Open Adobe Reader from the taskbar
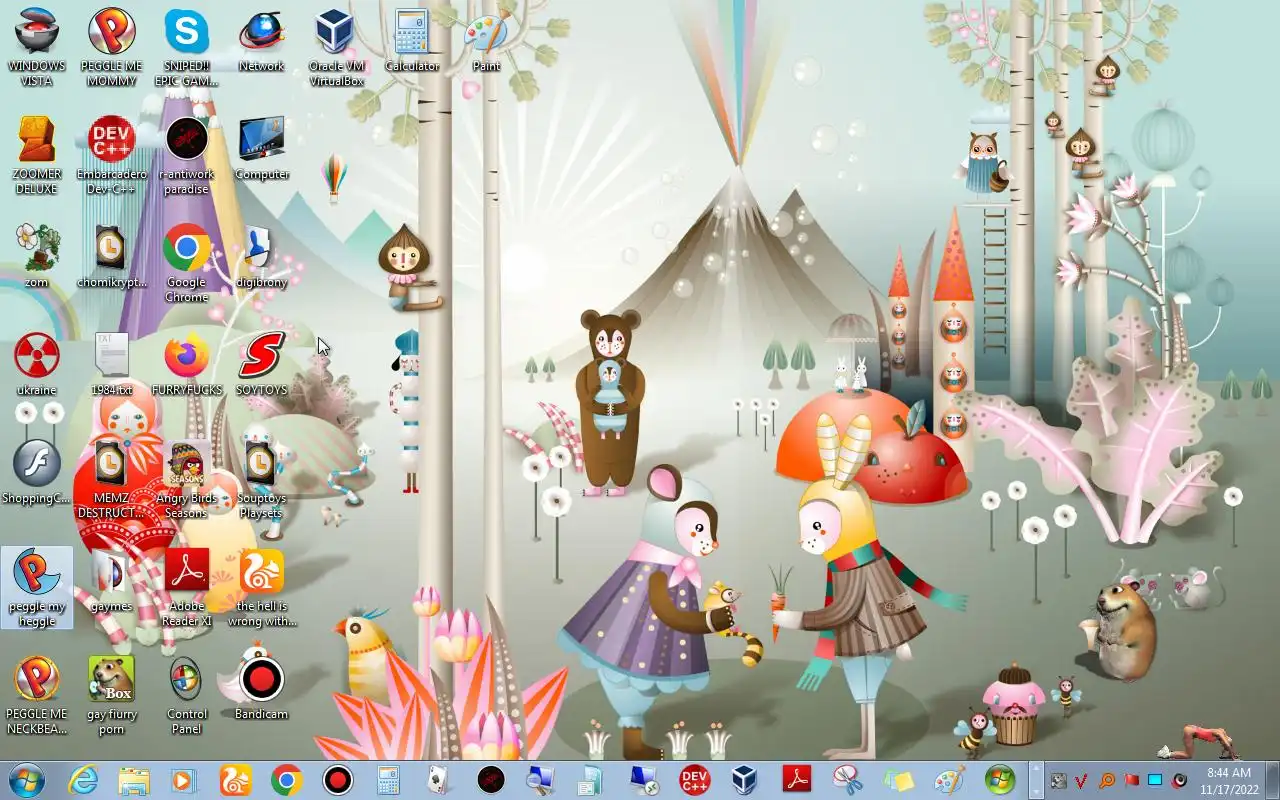The height and width of the screenshot is (800, 1280). pyautogui.click(x=796, y=780)
